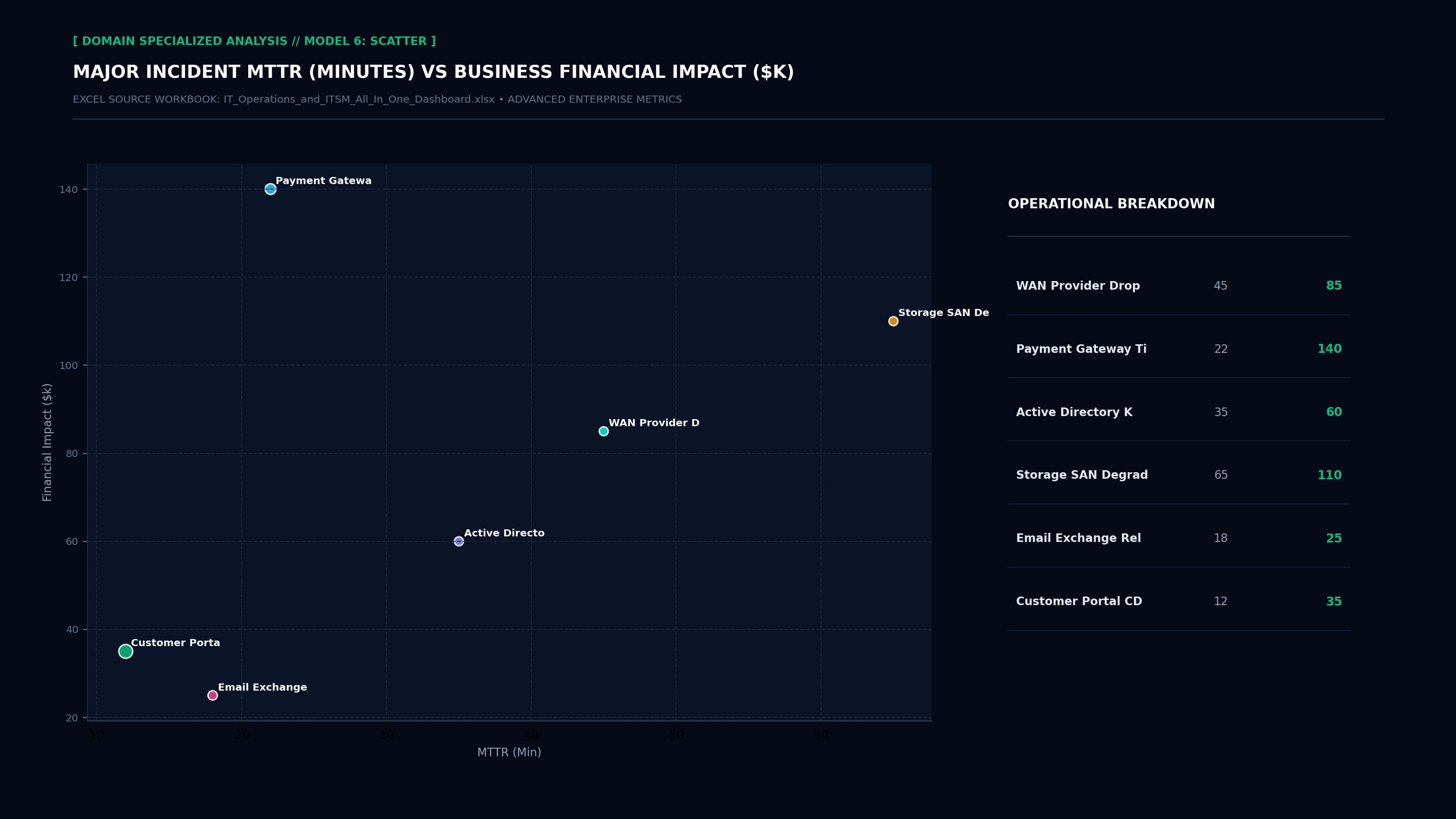The width and height of the screenshot is (1456, 819).
Task: Select 'Customer Portal CD' row name
Action: 1079,602
